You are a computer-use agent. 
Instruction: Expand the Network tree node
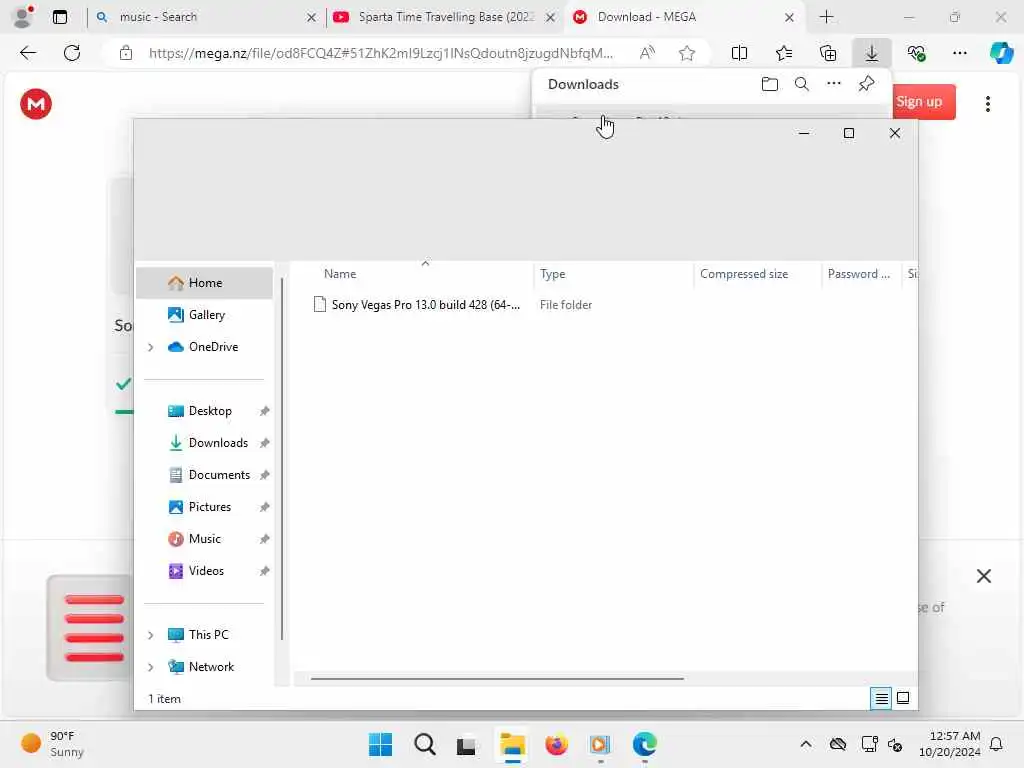pos(151,667)
